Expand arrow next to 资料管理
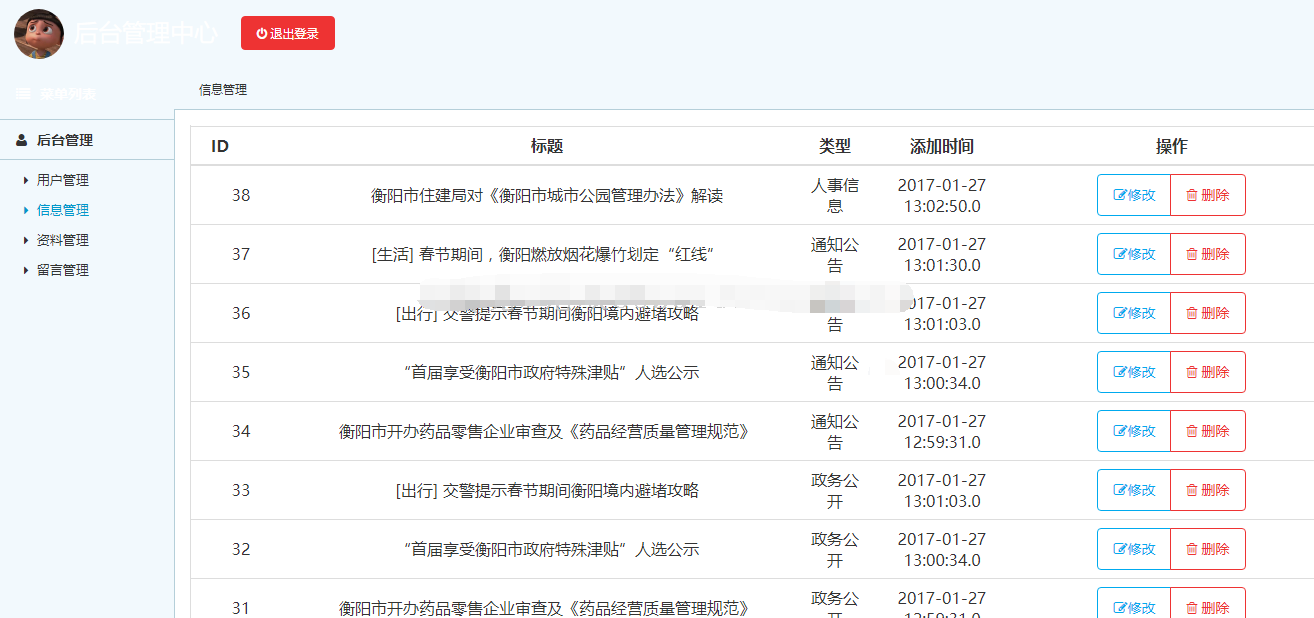Image resolution: width=1314 pixels, height=618 pixels. tap(26, 240)
